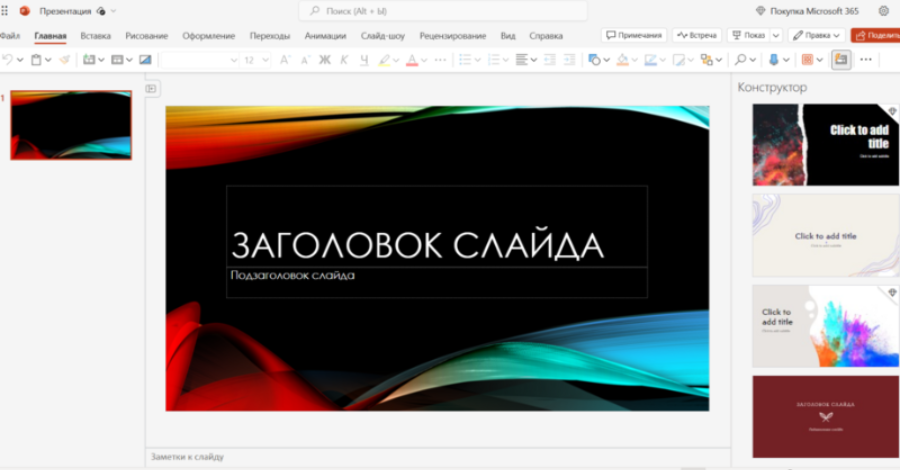This screenshot has width=900, height=470.
Task: Open the Settings gear icon
Action: click(x=883, y=11)
